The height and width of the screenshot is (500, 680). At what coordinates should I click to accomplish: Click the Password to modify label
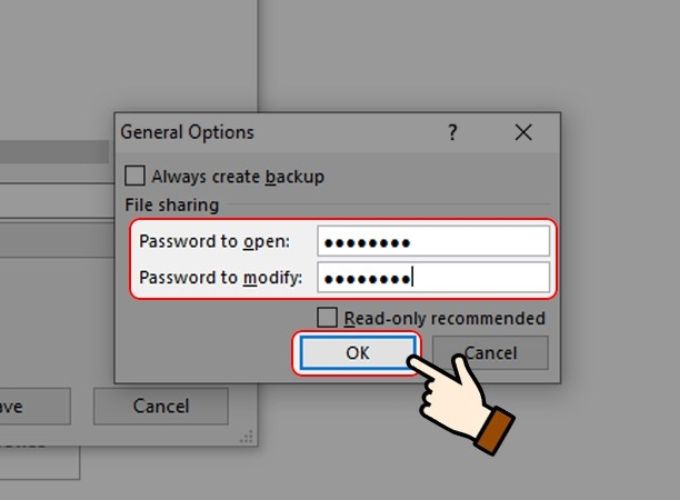(x=221, y=278)
